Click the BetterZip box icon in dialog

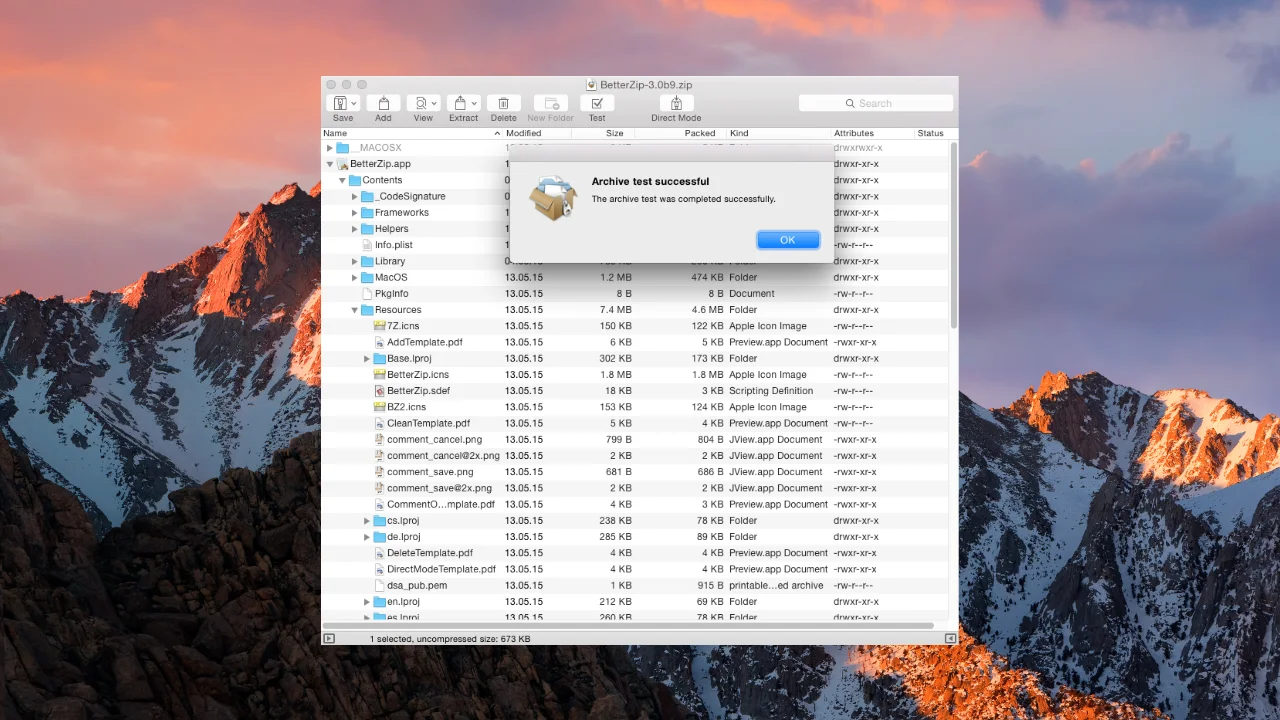coord(553,198)
